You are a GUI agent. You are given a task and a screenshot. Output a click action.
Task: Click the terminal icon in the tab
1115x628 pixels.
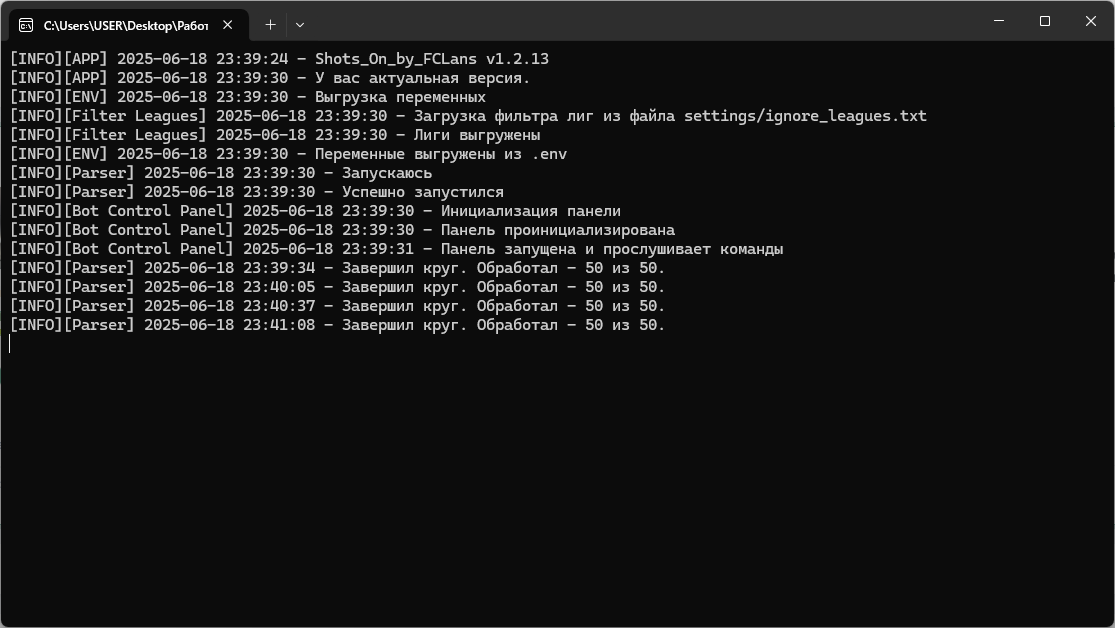click(26, 24)
